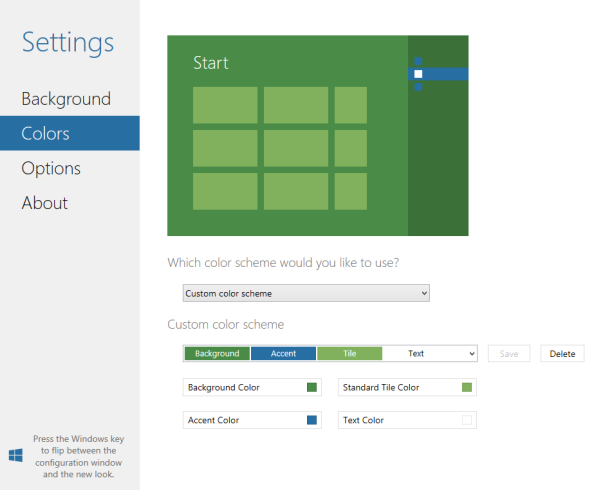Screen dimensions: 600x490
Task: Click the Delete button
Action: coord(562,353)
